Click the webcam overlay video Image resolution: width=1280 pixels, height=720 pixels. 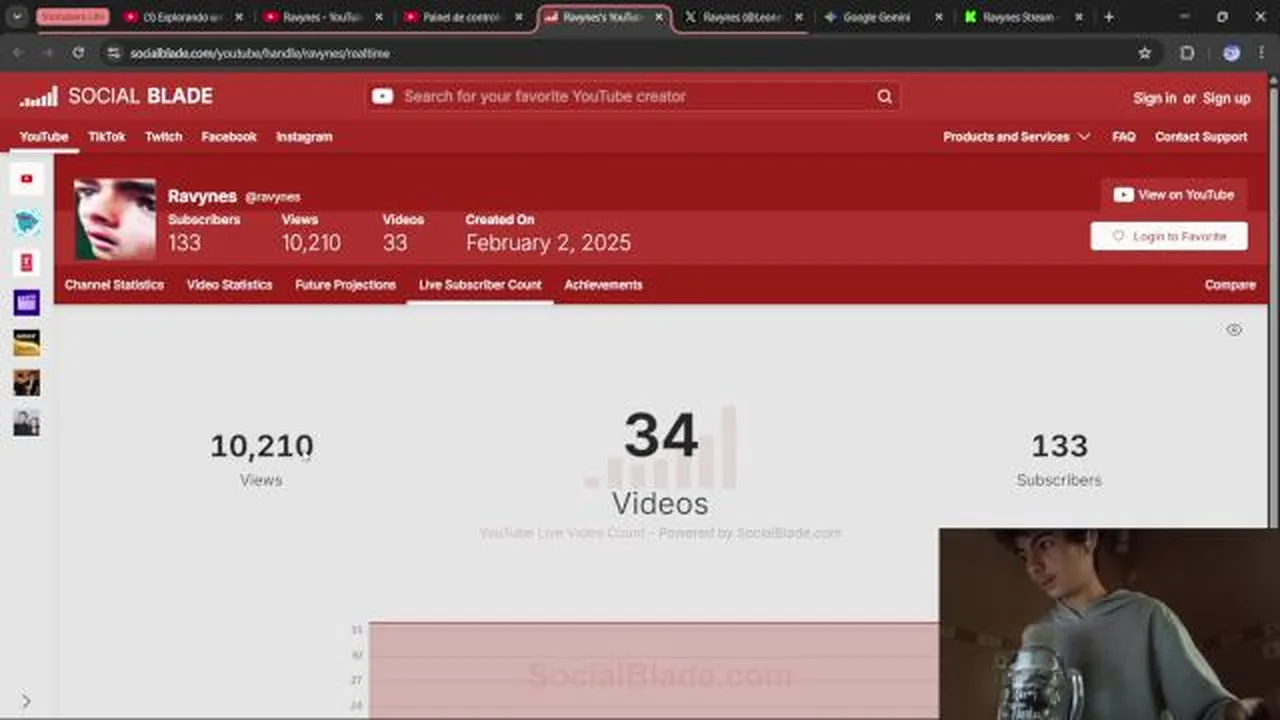1109,624
